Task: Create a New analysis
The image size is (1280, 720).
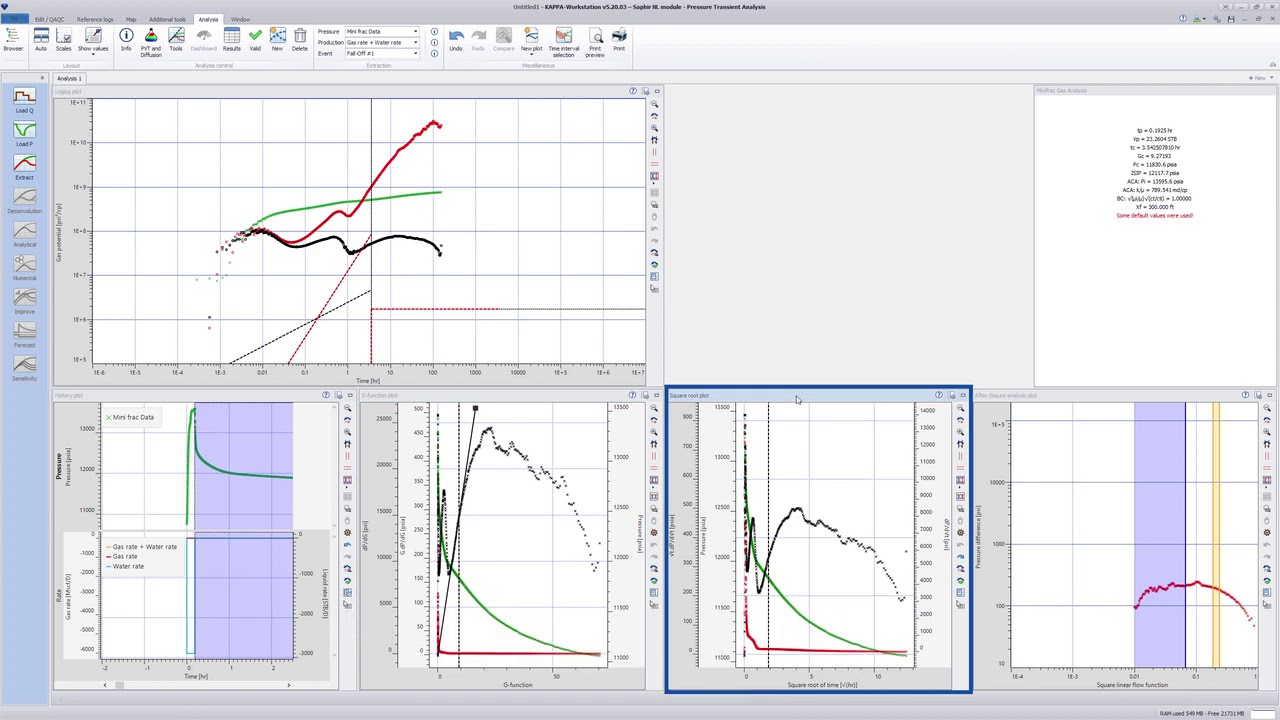Action: (277, 40)
